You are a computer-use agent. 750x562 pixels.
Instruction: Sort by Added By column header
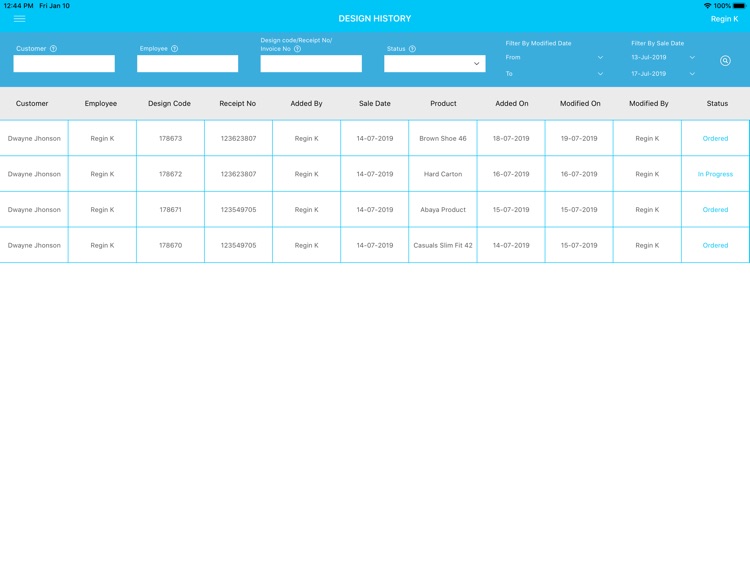pyautogui.click(x=307, y=103)
